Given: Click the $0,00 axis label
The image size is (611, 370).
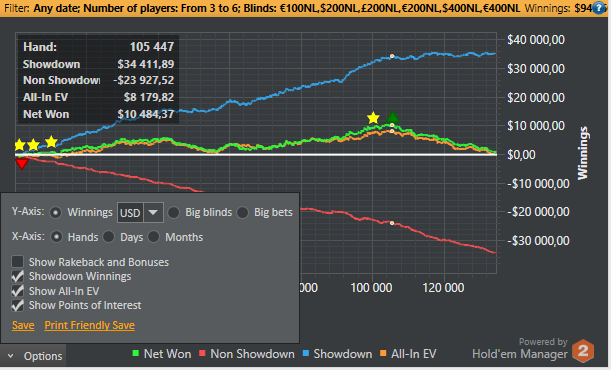Looking at the screenshot, I should click(x=521, y=155).
